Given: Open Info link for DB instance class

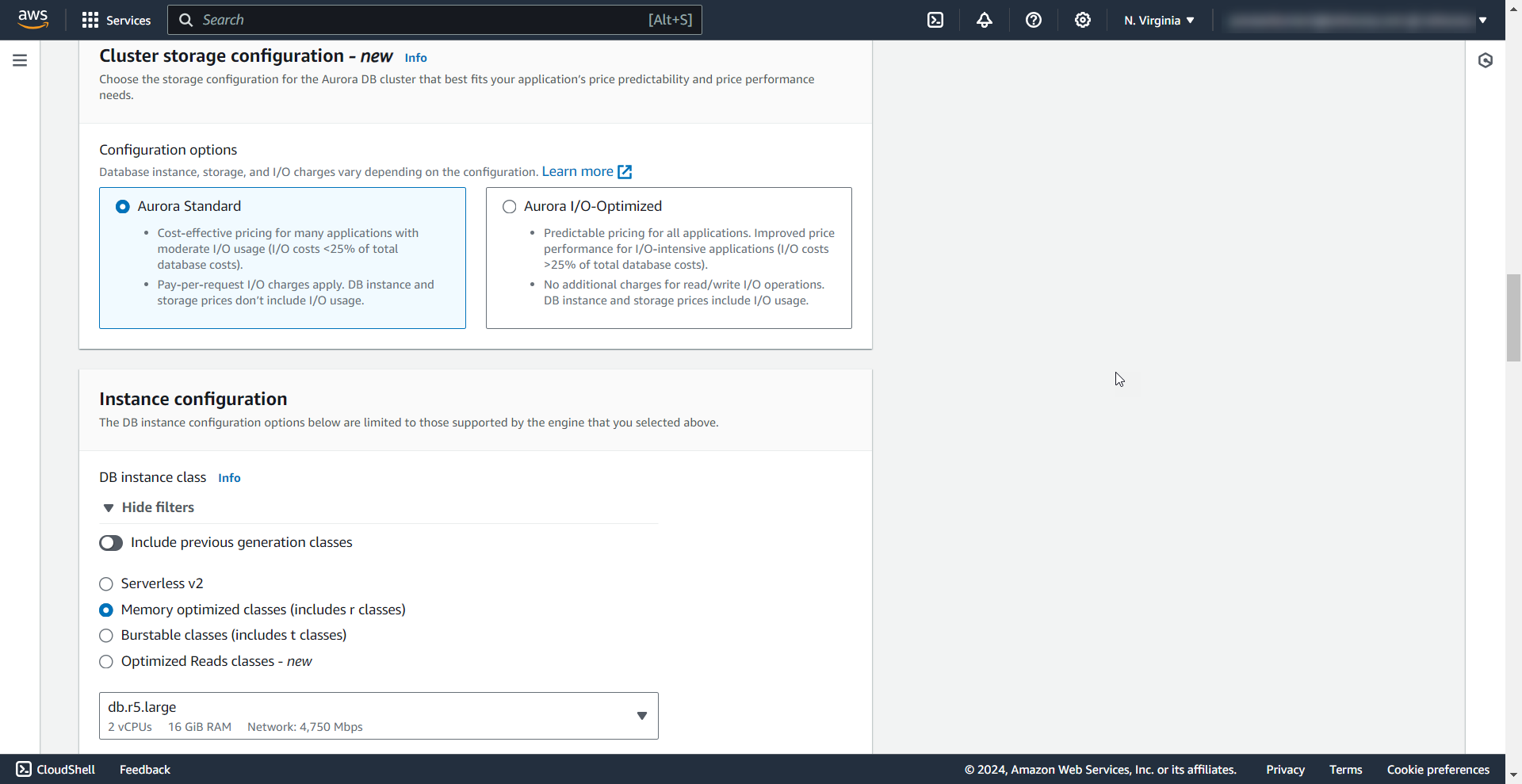Looking at the screenshot, I should 229,478.
